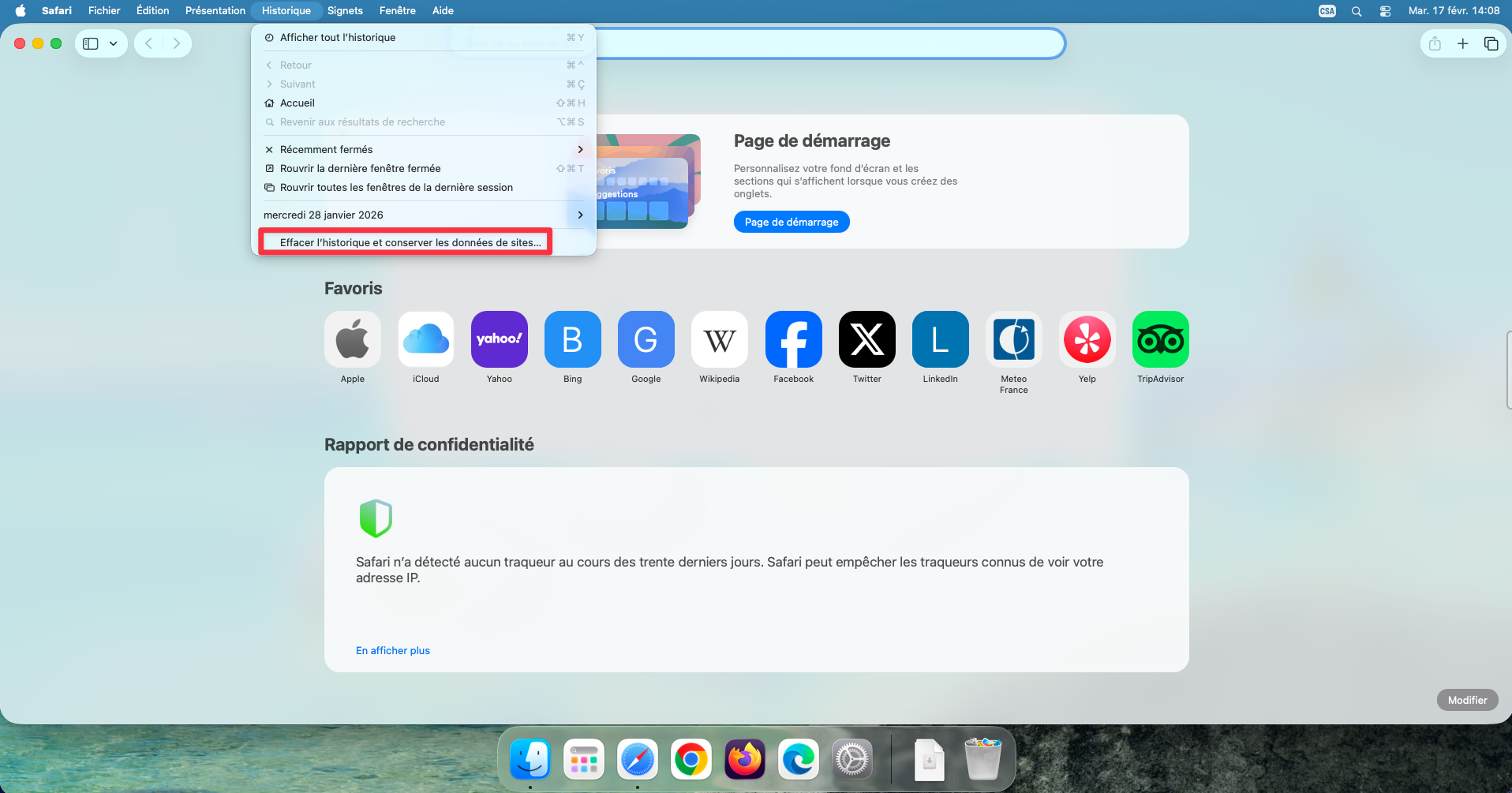Go back with the back arrow
This screenshot has width=1512, height=793.
point(148,43)
